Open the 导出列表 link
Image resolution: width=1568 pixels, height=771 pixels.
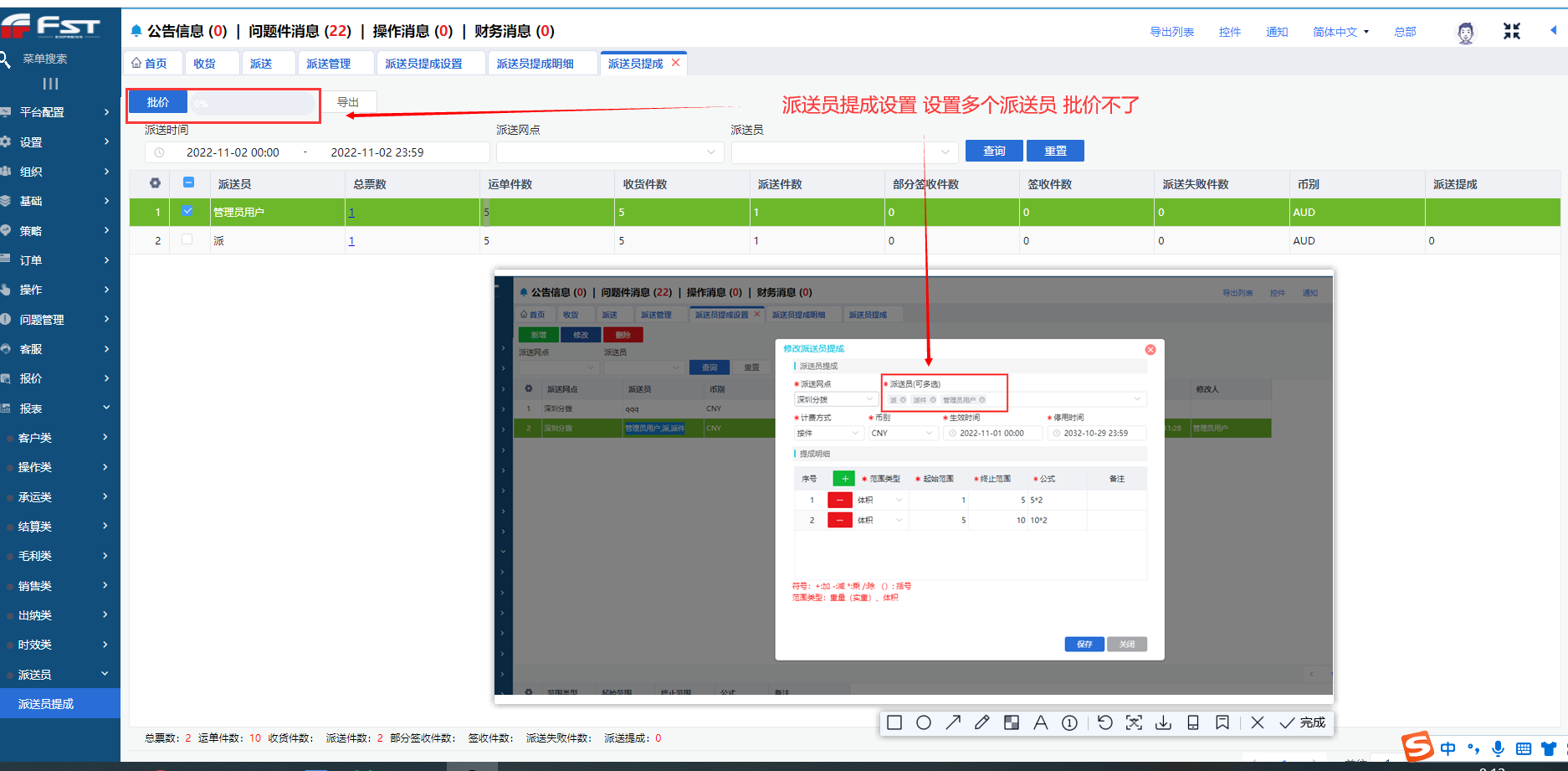(1171, 32)
